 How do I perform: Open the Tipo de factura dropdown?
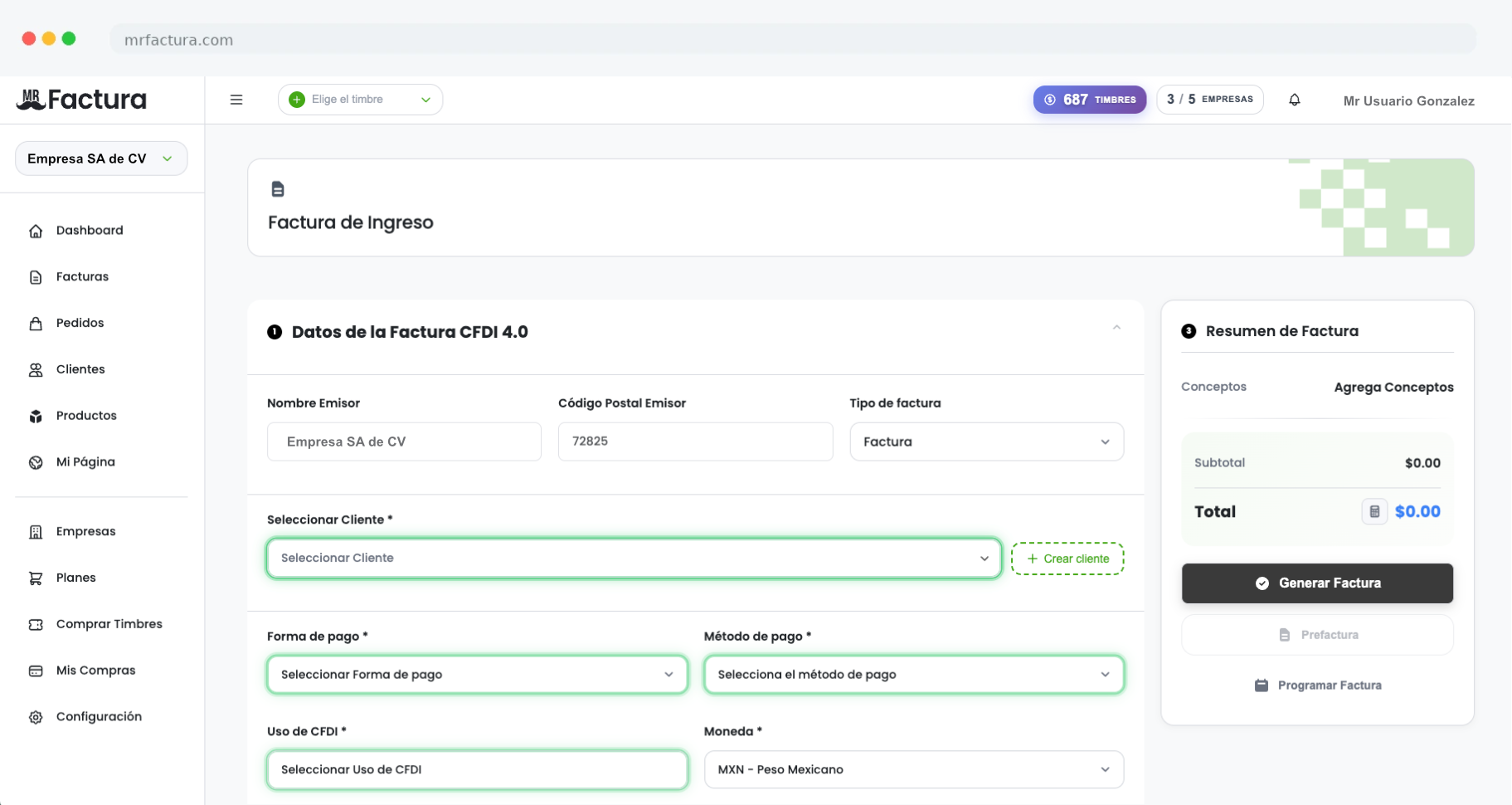(986, 442)
